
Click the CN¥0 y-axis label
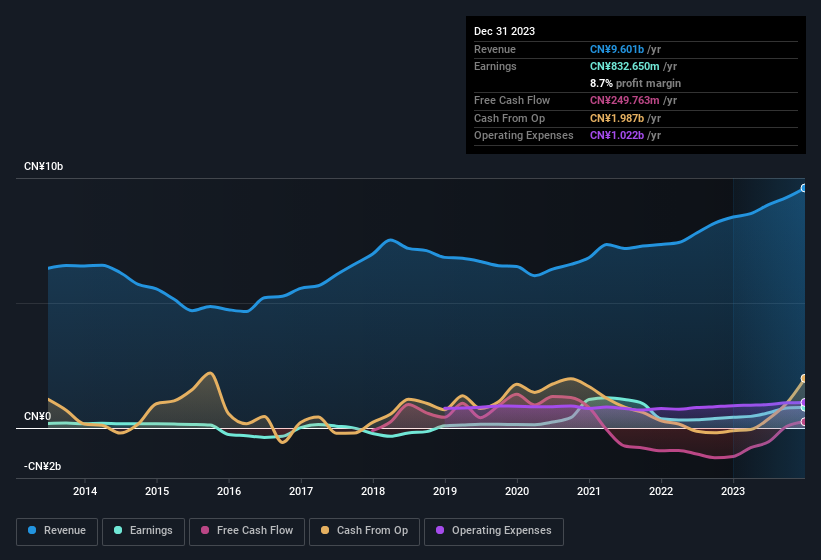click(38, 416)
